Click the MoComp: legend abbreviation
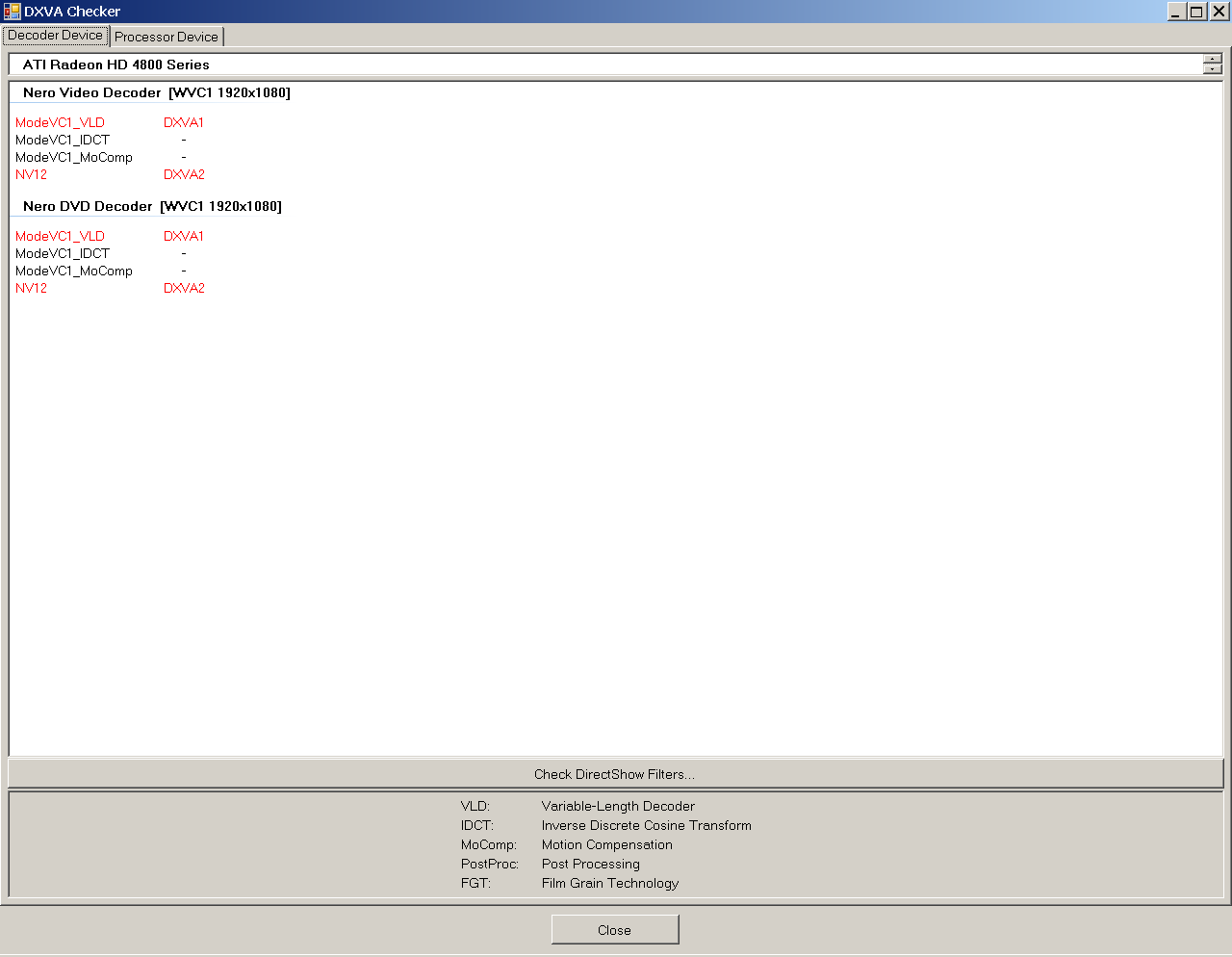Image resolution: width=1232 pixels, height=957 pixels. pos(489,844)
